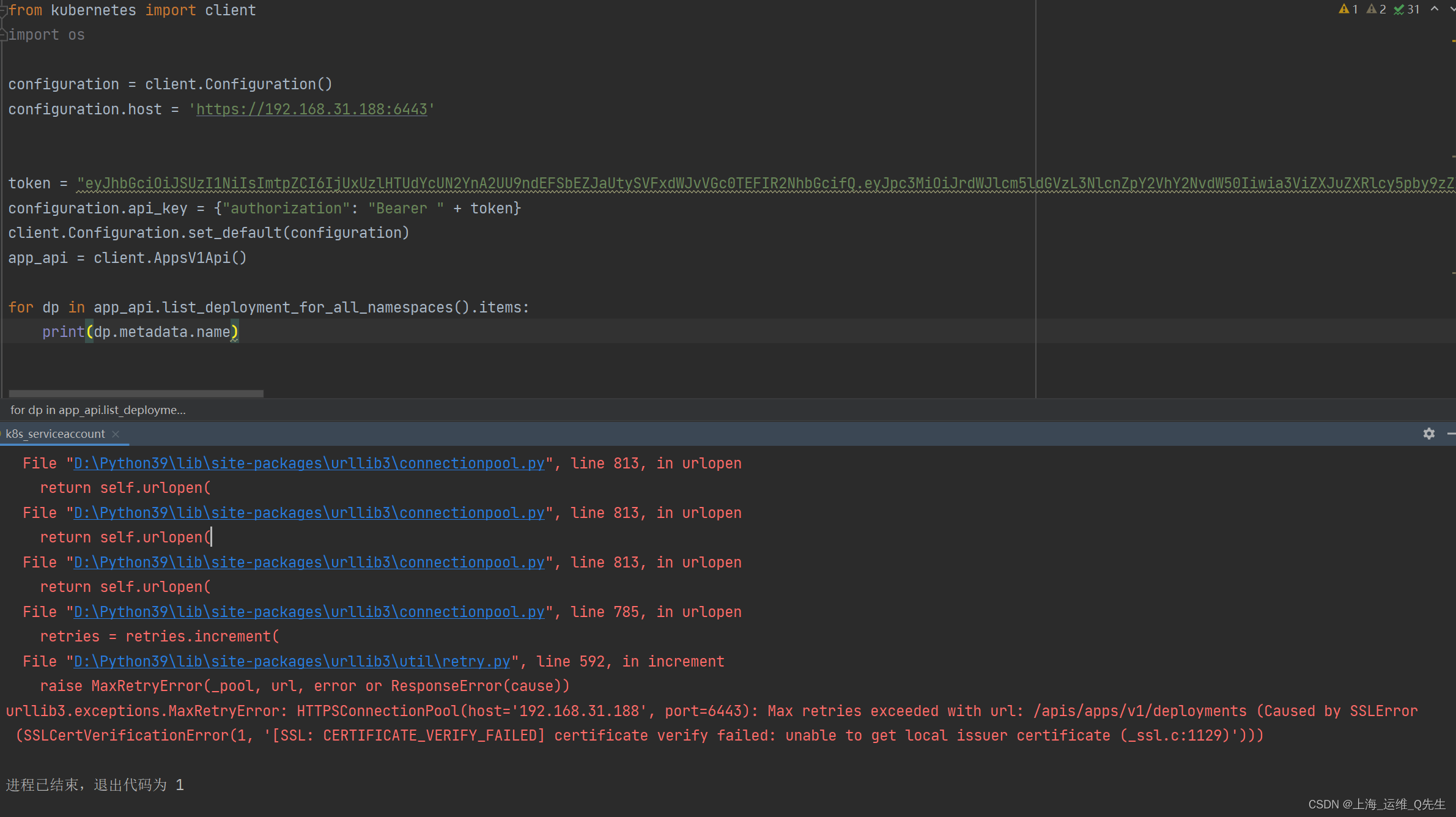Click 'configuration = client.Configuration()' line
Image resolution: width=1456 pixels, height=817 pixels.
[x=170, y=84]
